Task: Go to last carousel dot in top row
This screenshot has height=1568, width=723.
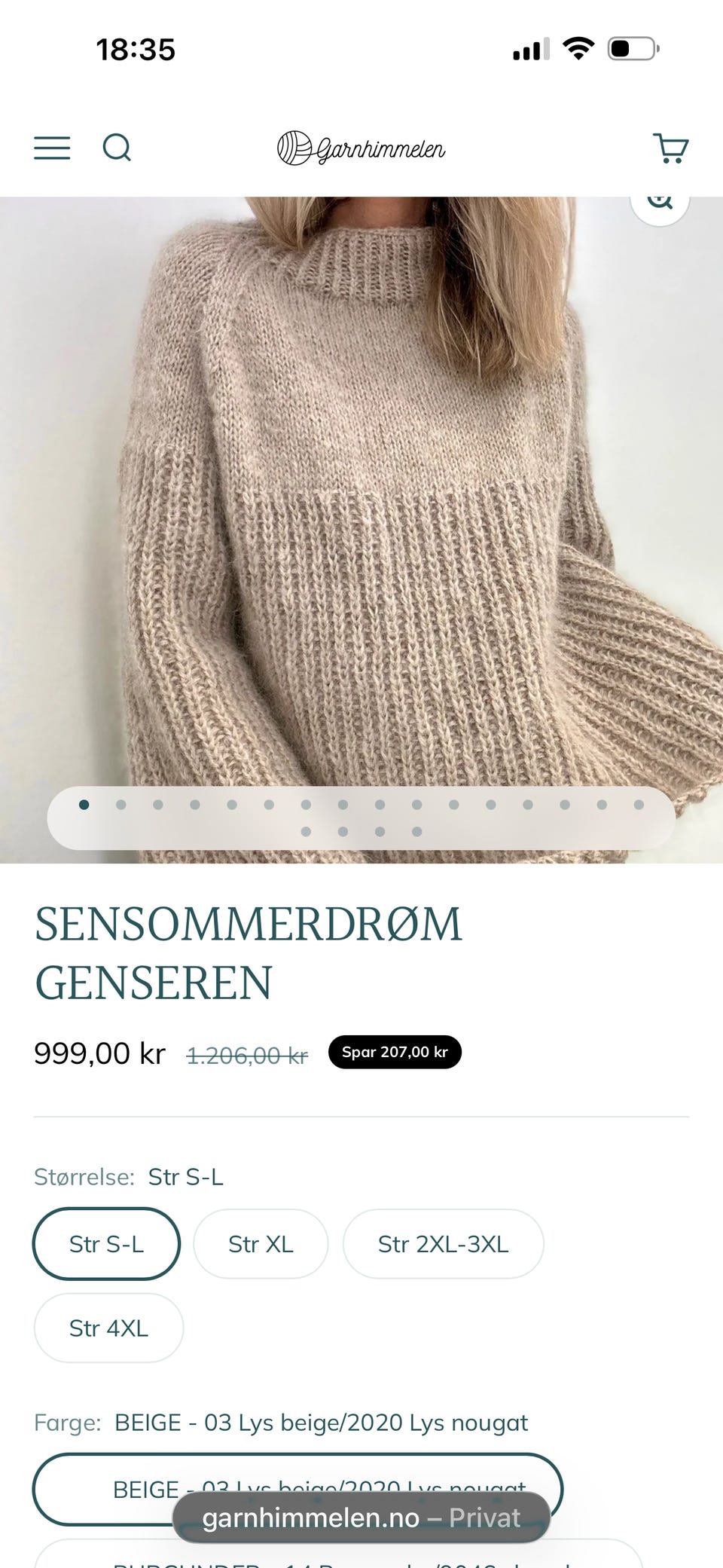Action: pos(639,805)
